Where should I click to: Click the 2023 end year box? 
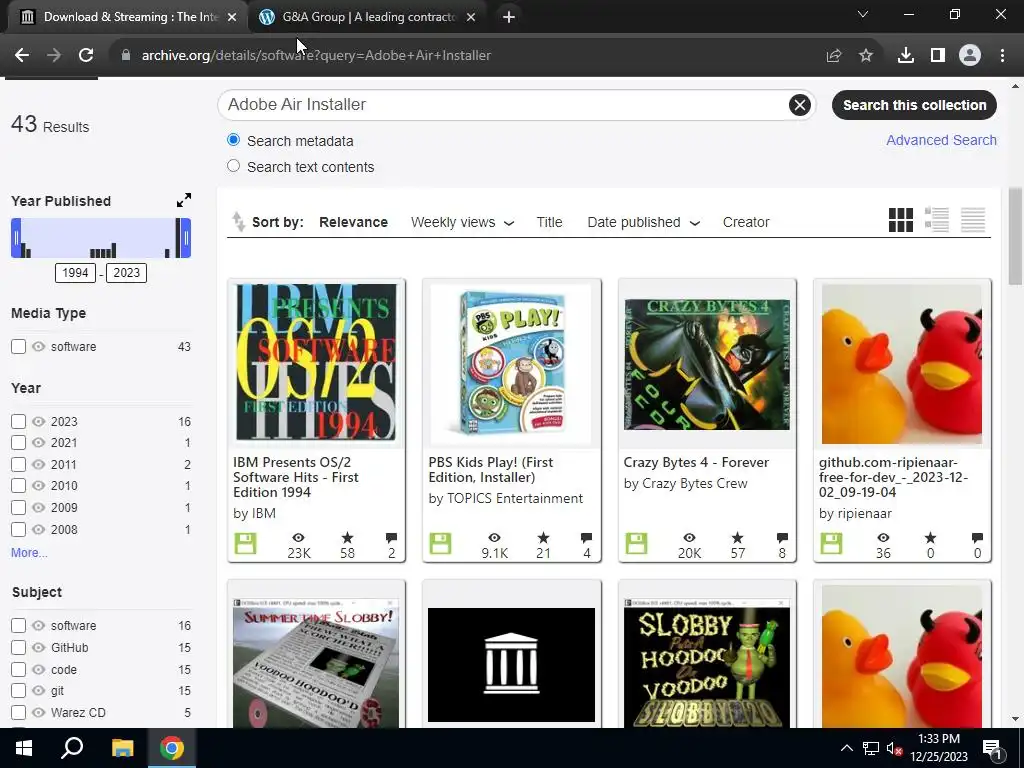(127, 273)
